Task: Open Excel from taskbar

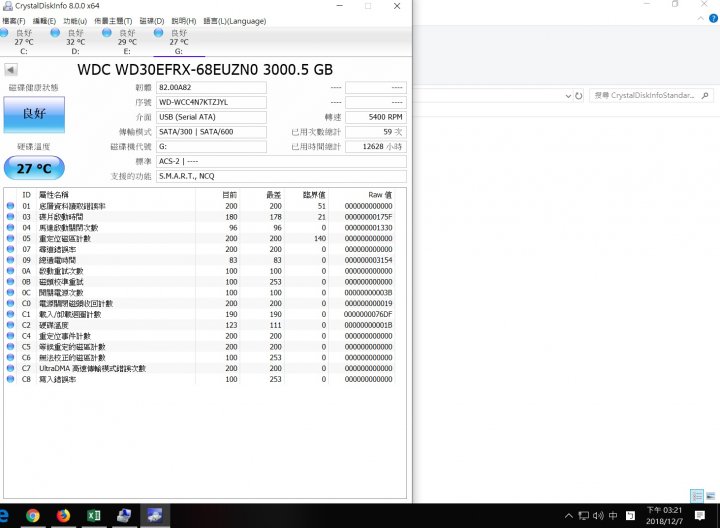Action: tap(94, 516)
